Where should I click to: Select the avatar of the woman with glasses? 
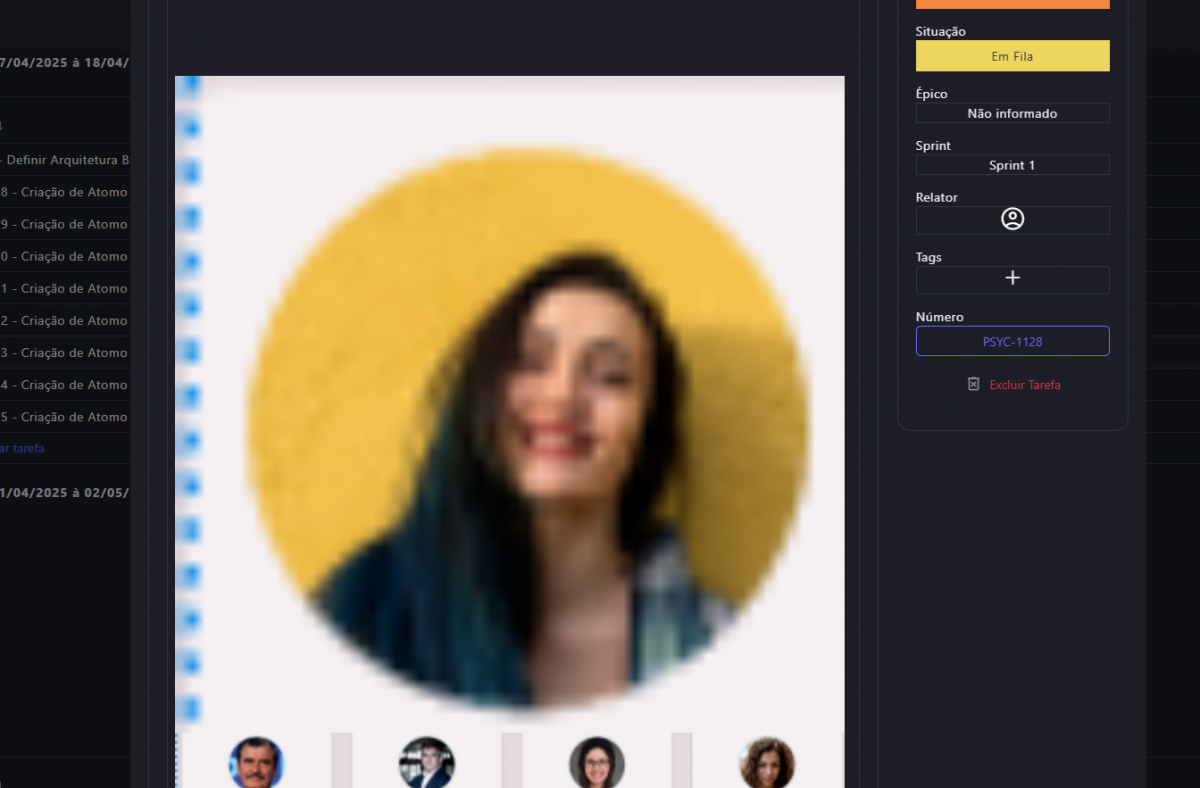(597, 763)
